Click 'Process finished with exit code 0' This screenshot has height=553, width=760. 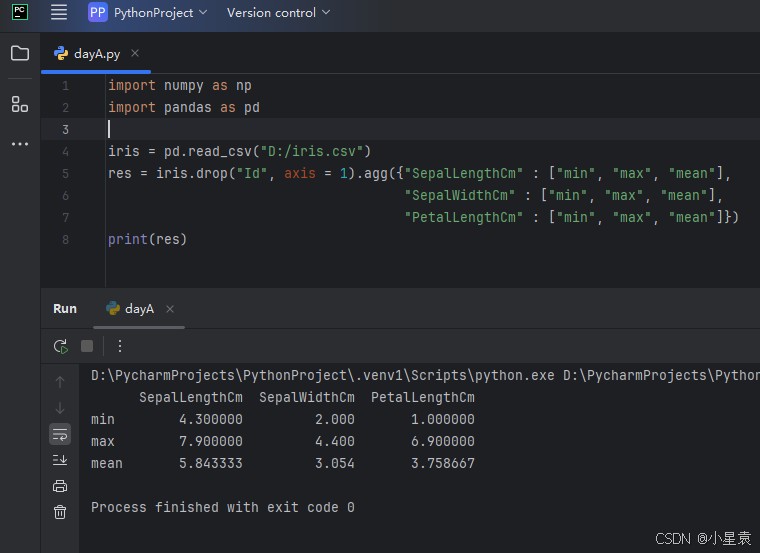click(223, 507)
